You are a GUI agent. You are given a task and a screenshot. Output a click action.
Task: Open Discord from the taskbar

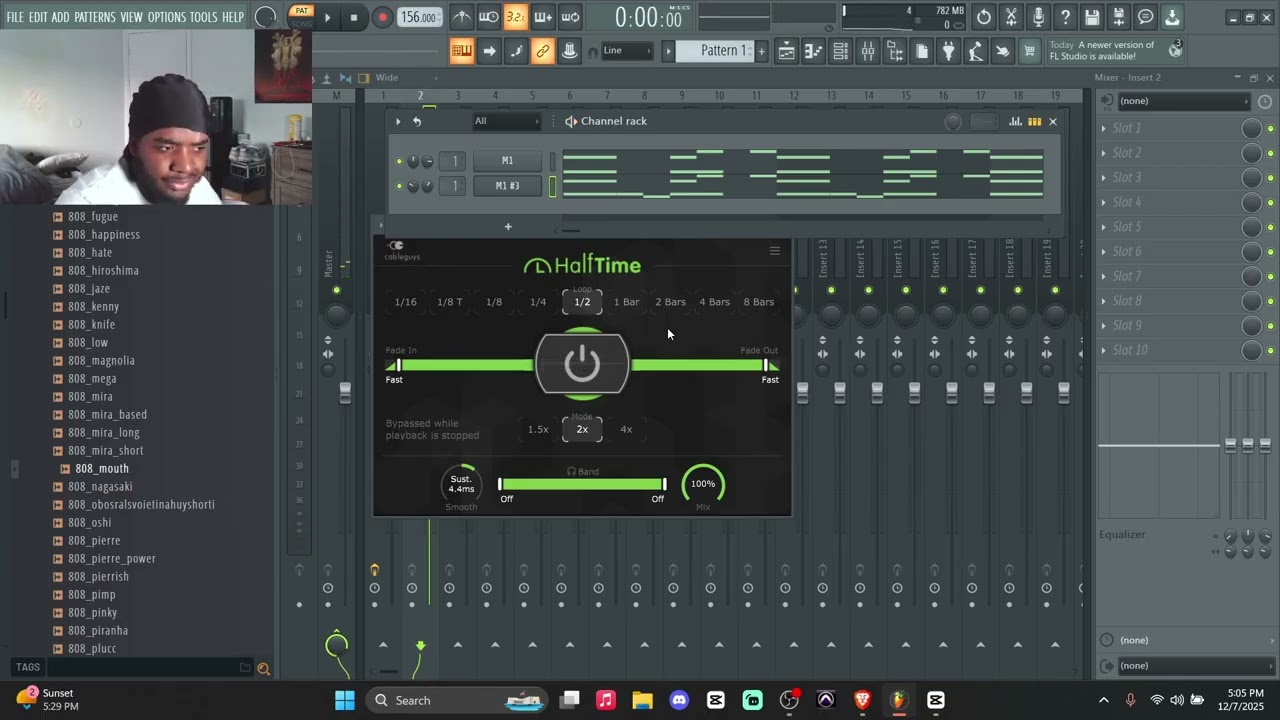pyautogui.click(x=679, y=700)
